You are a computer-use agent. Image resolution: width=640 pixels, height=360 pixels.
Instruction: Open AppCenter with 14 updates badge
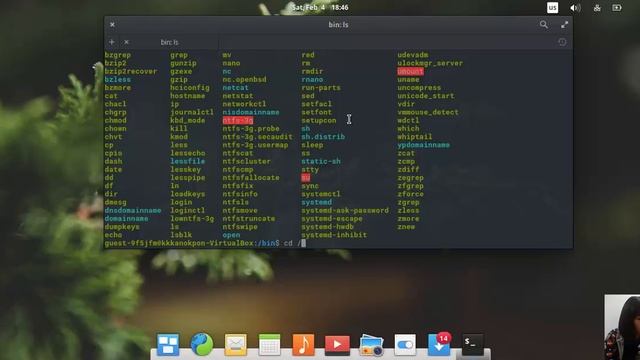(x=439, y=344)
